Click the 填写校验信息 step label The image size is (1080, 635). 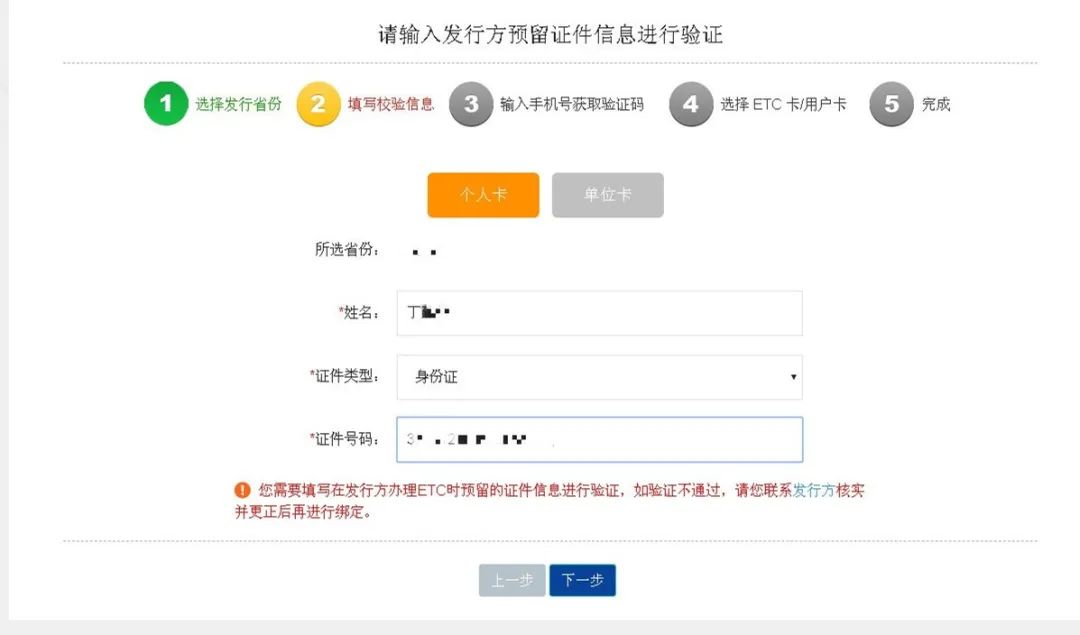click(391, 104)
